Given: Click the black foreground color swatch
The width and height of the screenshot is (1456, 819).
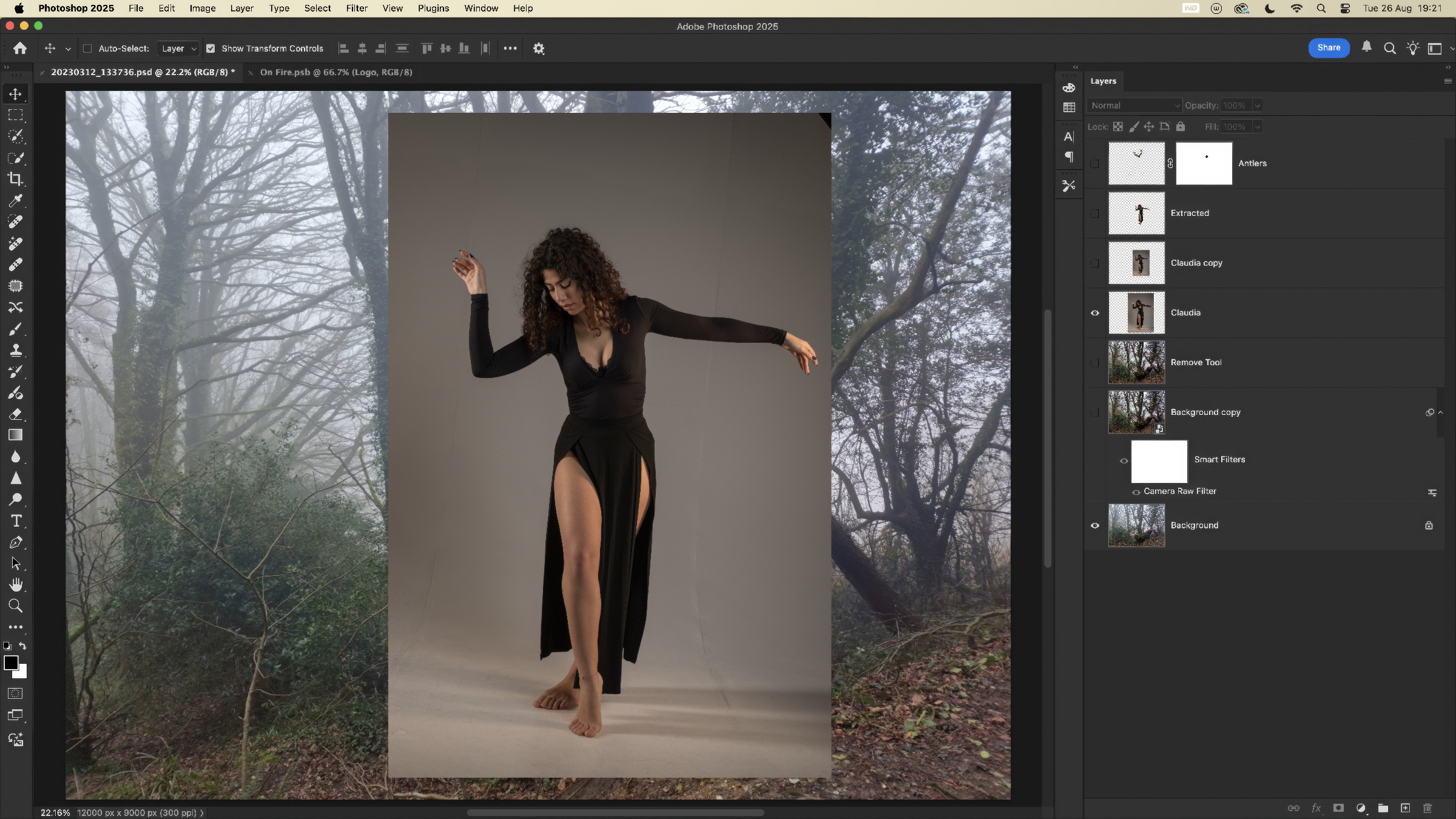Looking at the screenshot, I should point(10,662).
